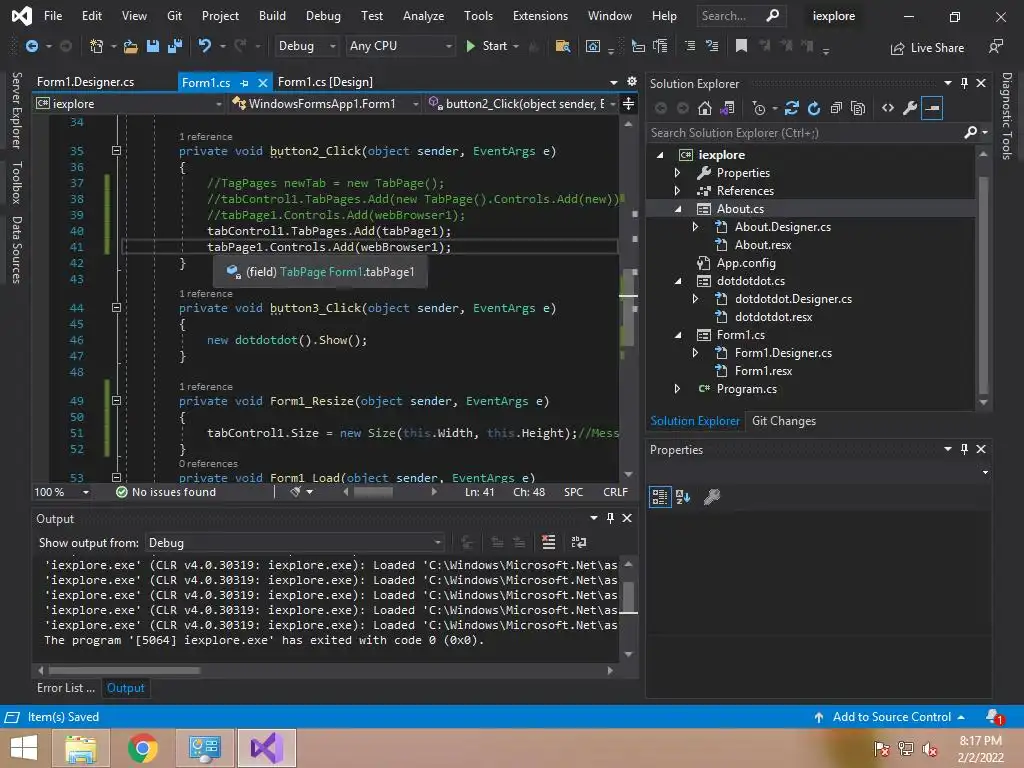Clear All output in Output panel
Viewport: 1024px width, 768px height.
pos(549,542)
